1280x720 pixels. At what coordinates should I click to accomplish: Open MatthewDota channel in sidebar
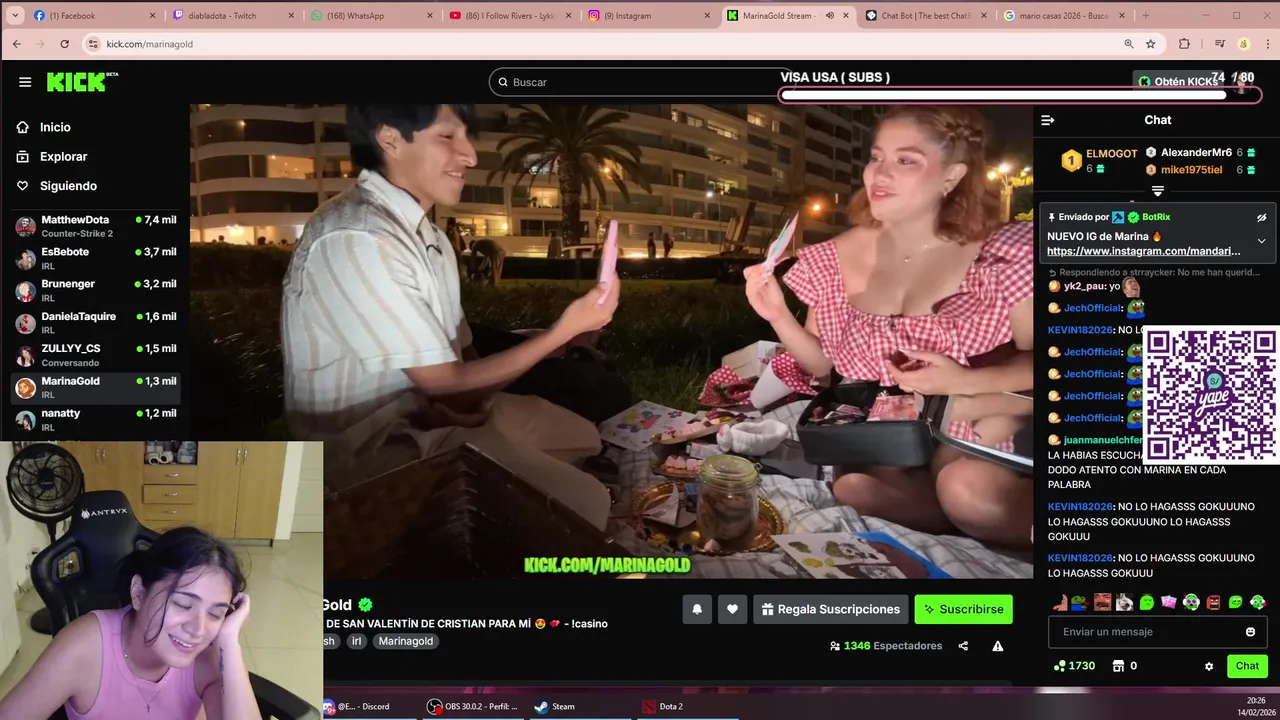pos(95,226)
